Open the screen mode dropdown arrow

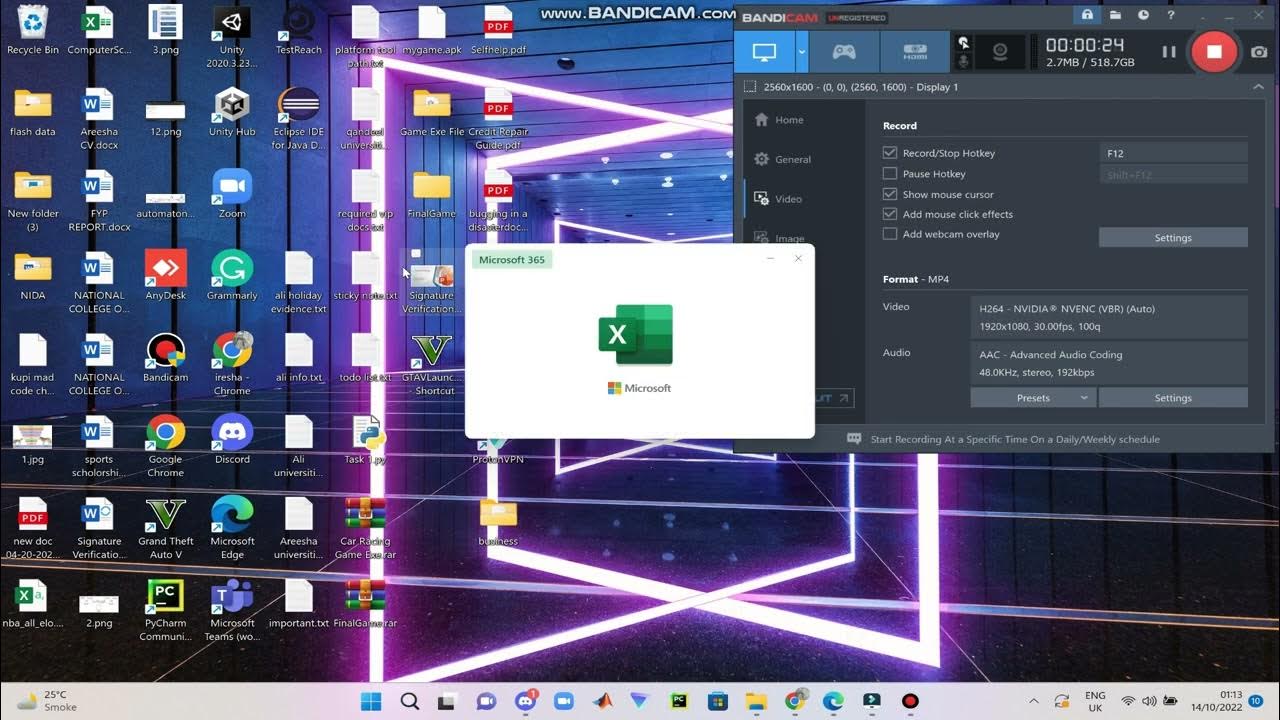coord(801,52)
